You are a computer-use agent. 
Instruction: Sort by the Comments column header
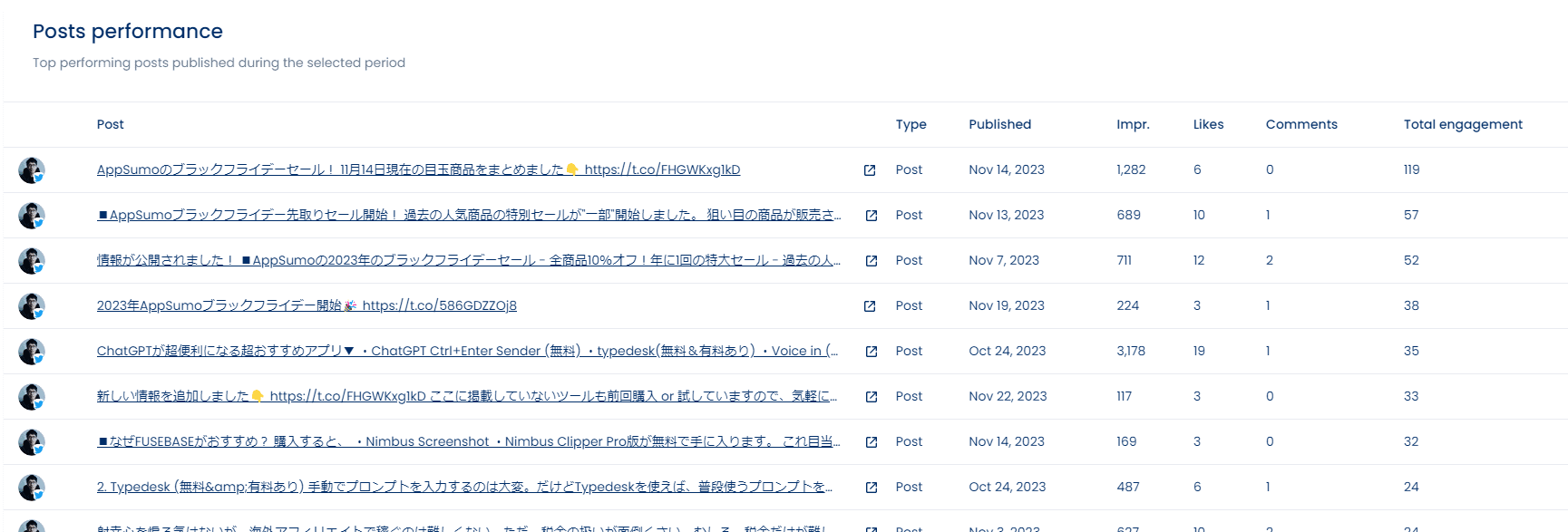pyautogui.click(x=1301, y=124)
